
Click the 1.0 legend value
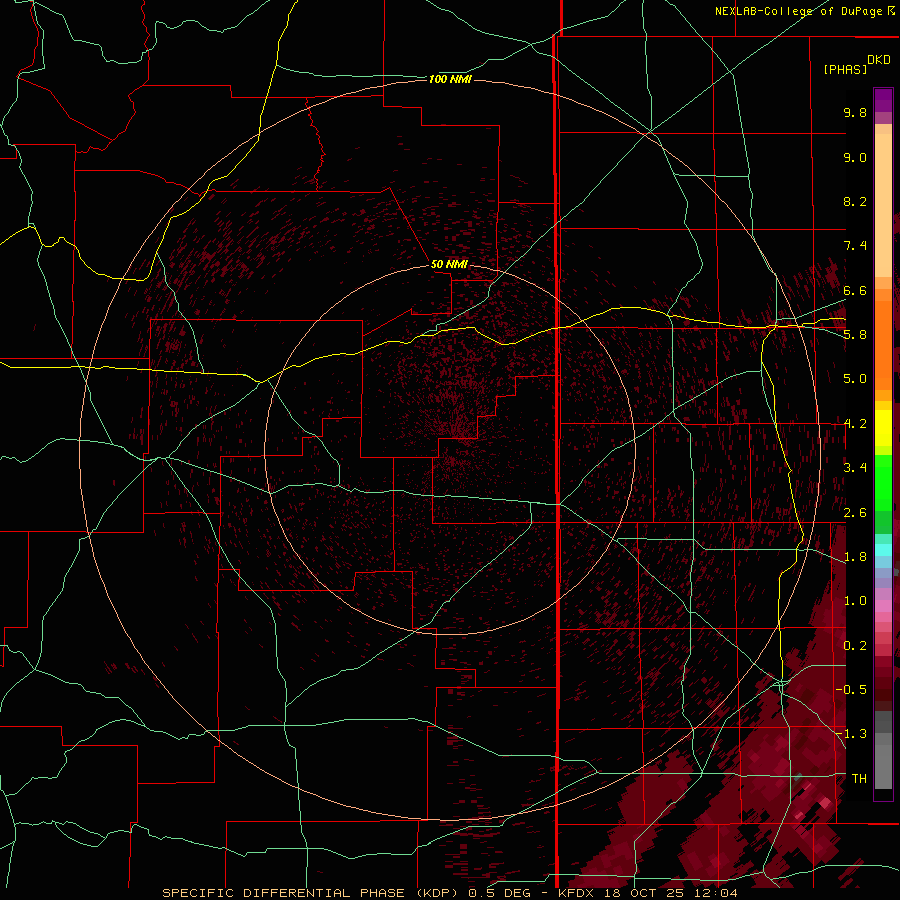click(855, 601)
